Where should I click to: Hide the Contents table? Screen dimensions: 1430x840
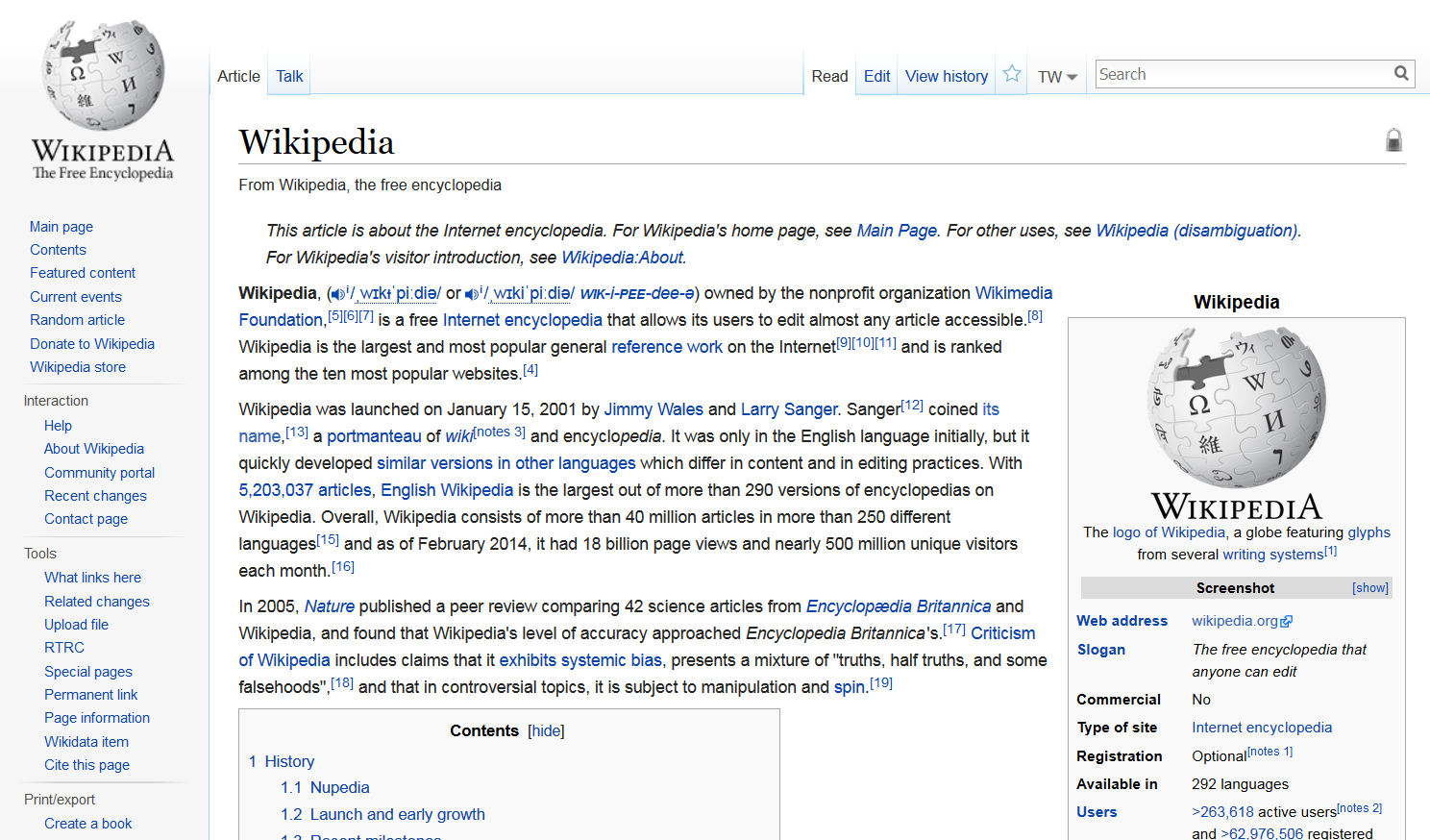coord(546,731)
